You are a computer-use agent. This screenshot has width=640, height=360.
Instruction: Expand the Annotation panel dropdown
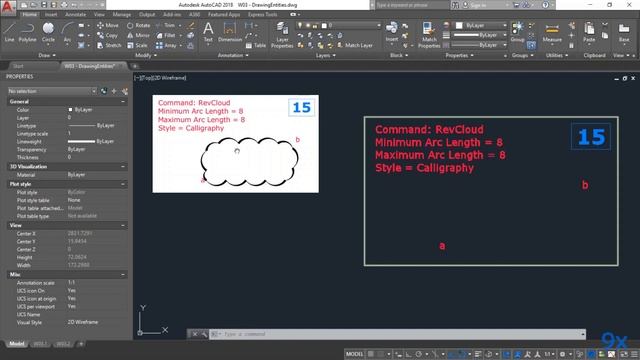click(x=233, y=55)
